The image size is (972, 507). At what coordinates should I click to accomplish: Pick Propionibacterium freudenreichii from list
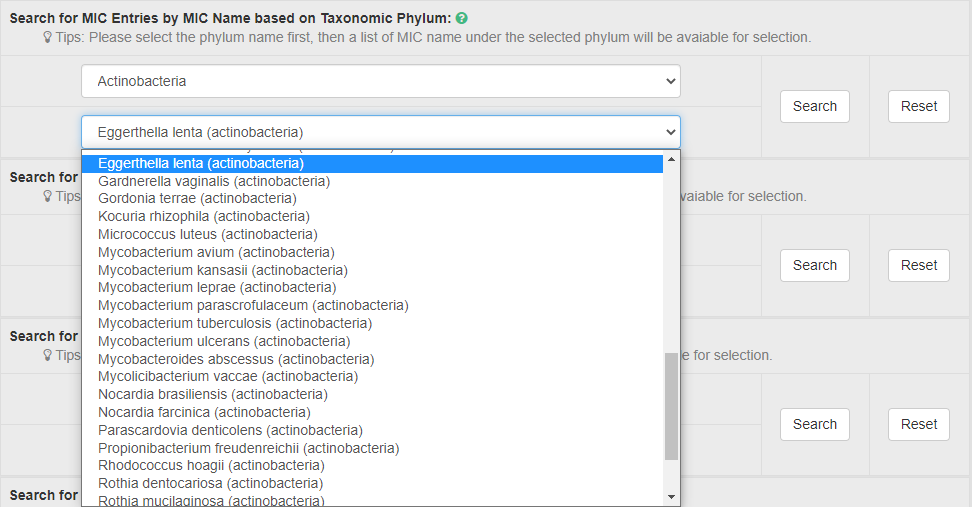(x=248, y=448)
